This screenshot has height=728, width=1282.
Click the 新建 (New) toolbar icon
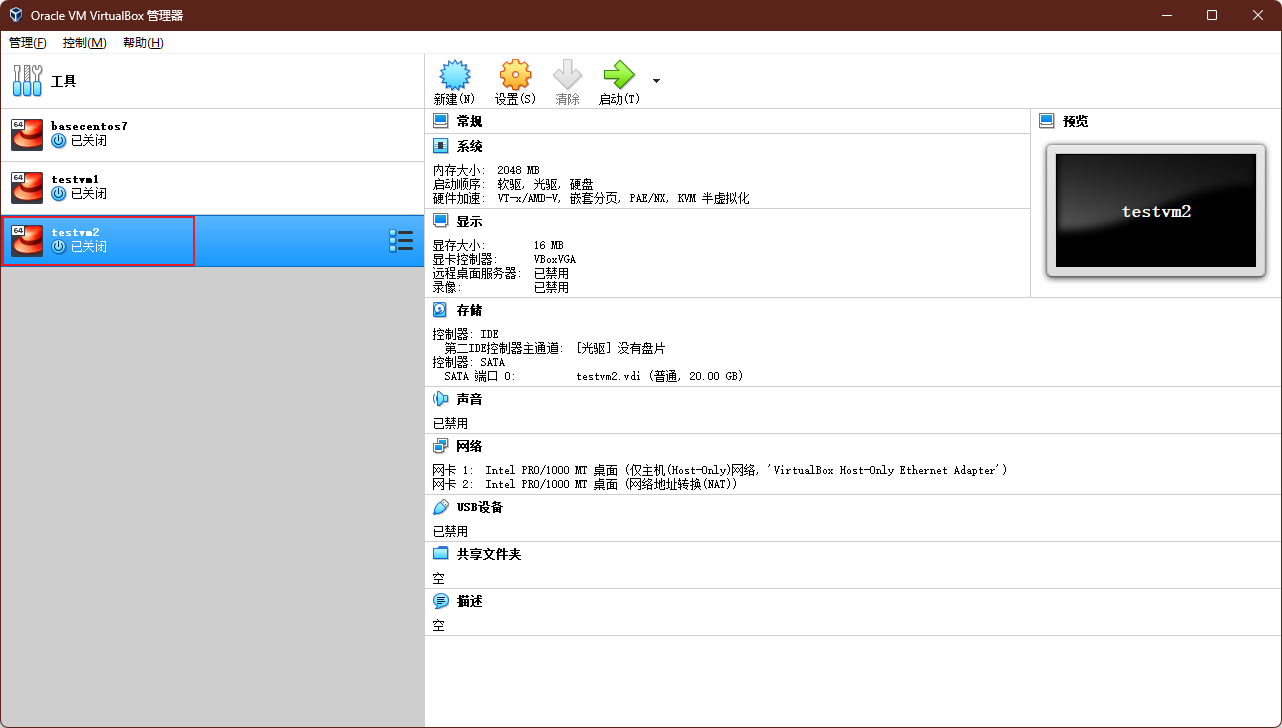click(x=454, y=75)
